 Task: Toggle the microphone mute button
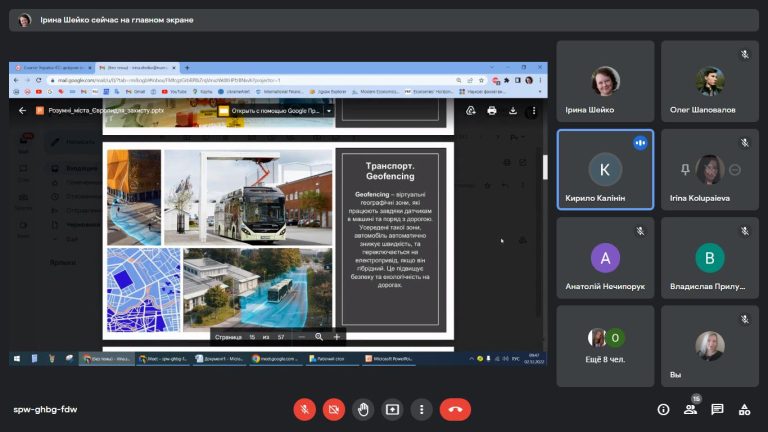point(304,409)
